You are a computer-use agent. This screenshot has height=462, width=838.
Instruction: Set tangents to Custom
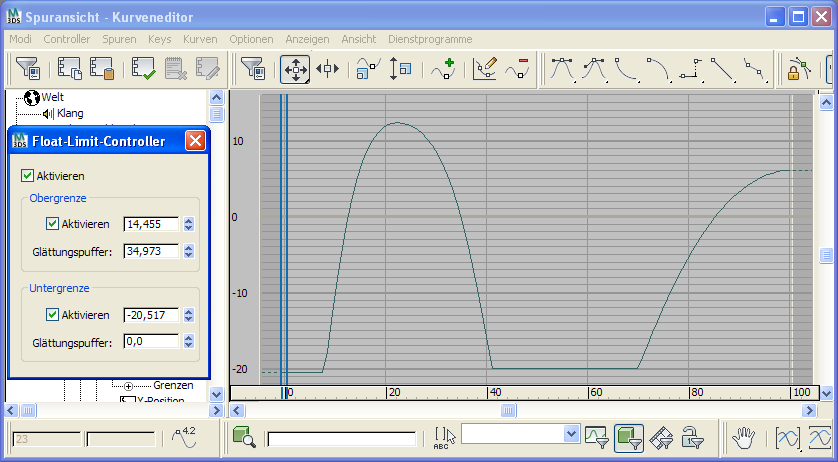click(594, 69)
